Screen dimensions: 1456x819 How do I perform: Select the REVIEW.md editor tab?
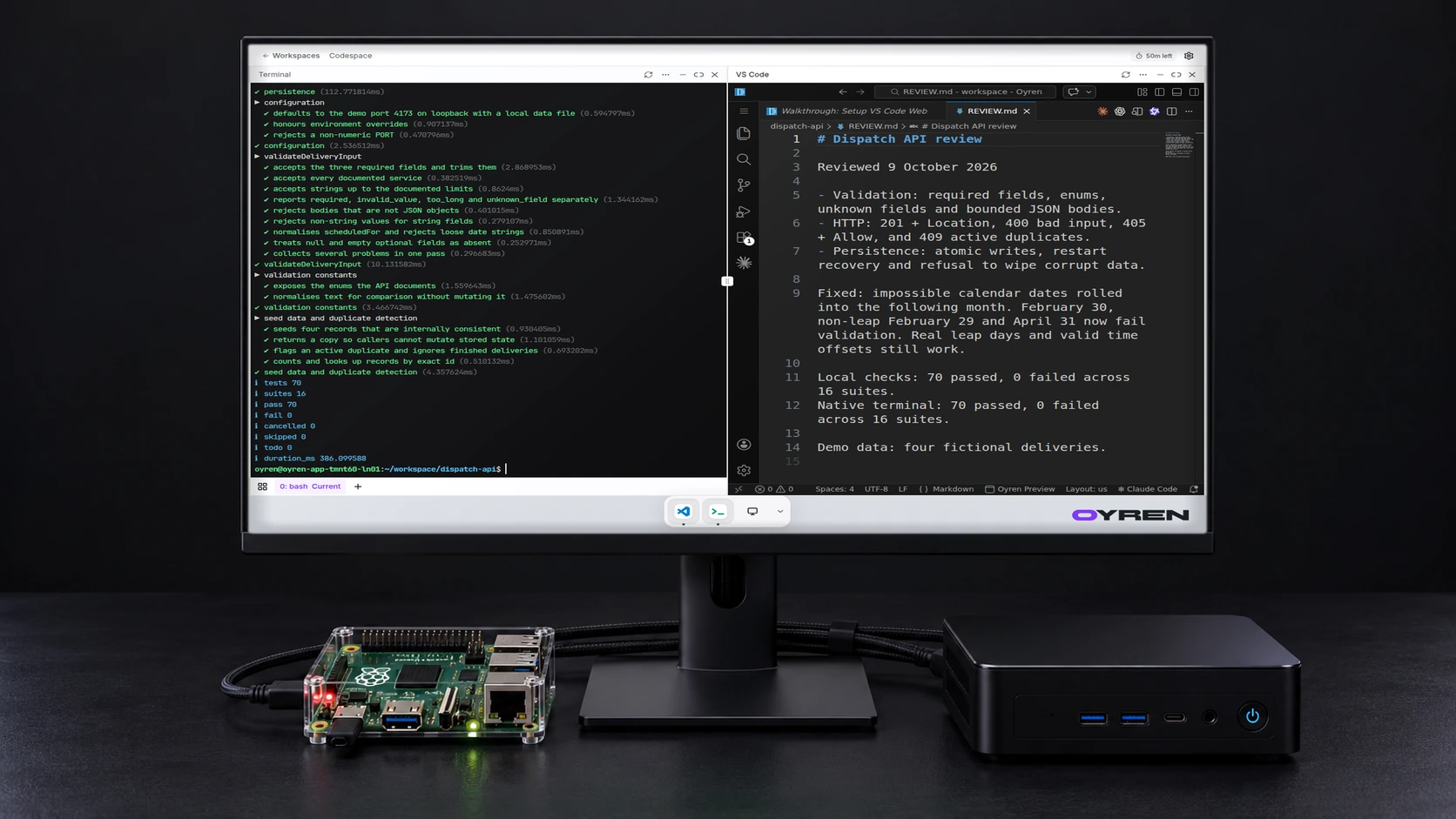pos(992,111)
